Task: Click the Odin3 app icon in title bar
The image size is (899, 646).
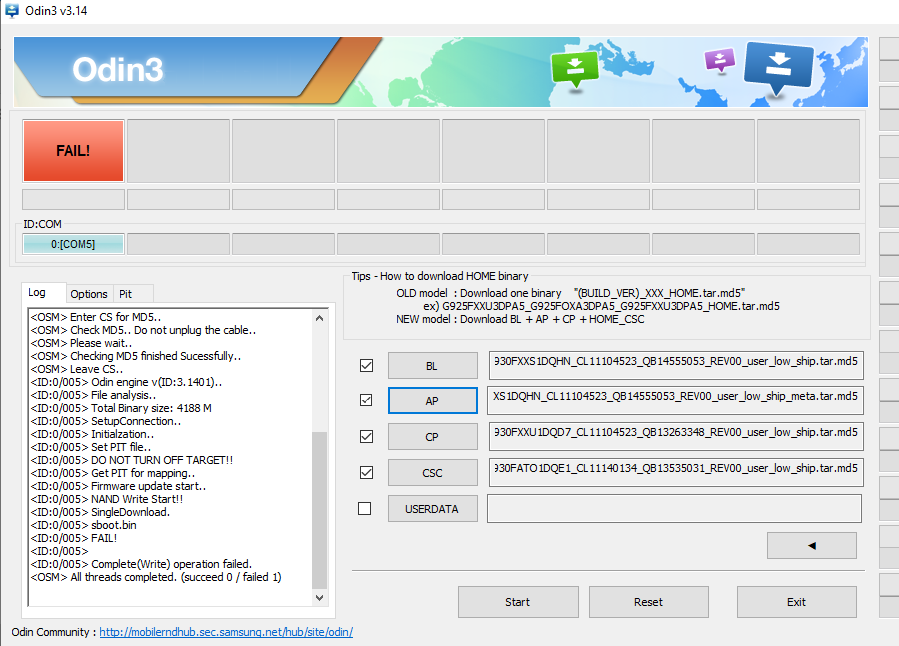Action: point(11,10)
